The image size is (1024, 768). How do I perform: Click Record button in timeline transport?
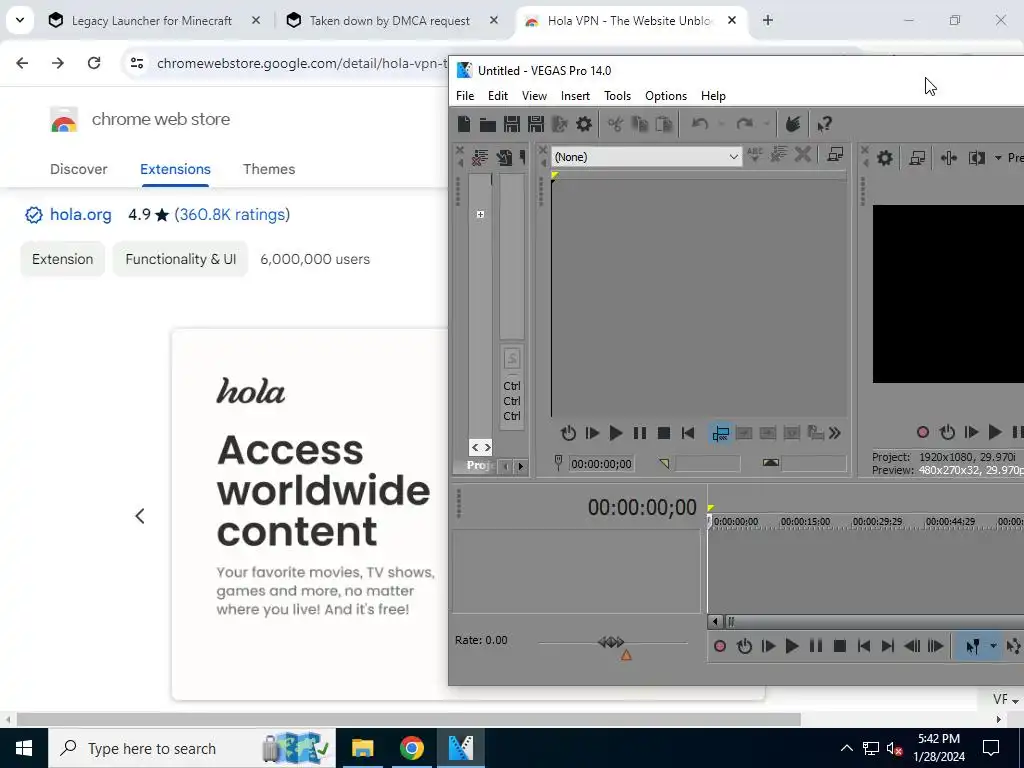(720, 646)
